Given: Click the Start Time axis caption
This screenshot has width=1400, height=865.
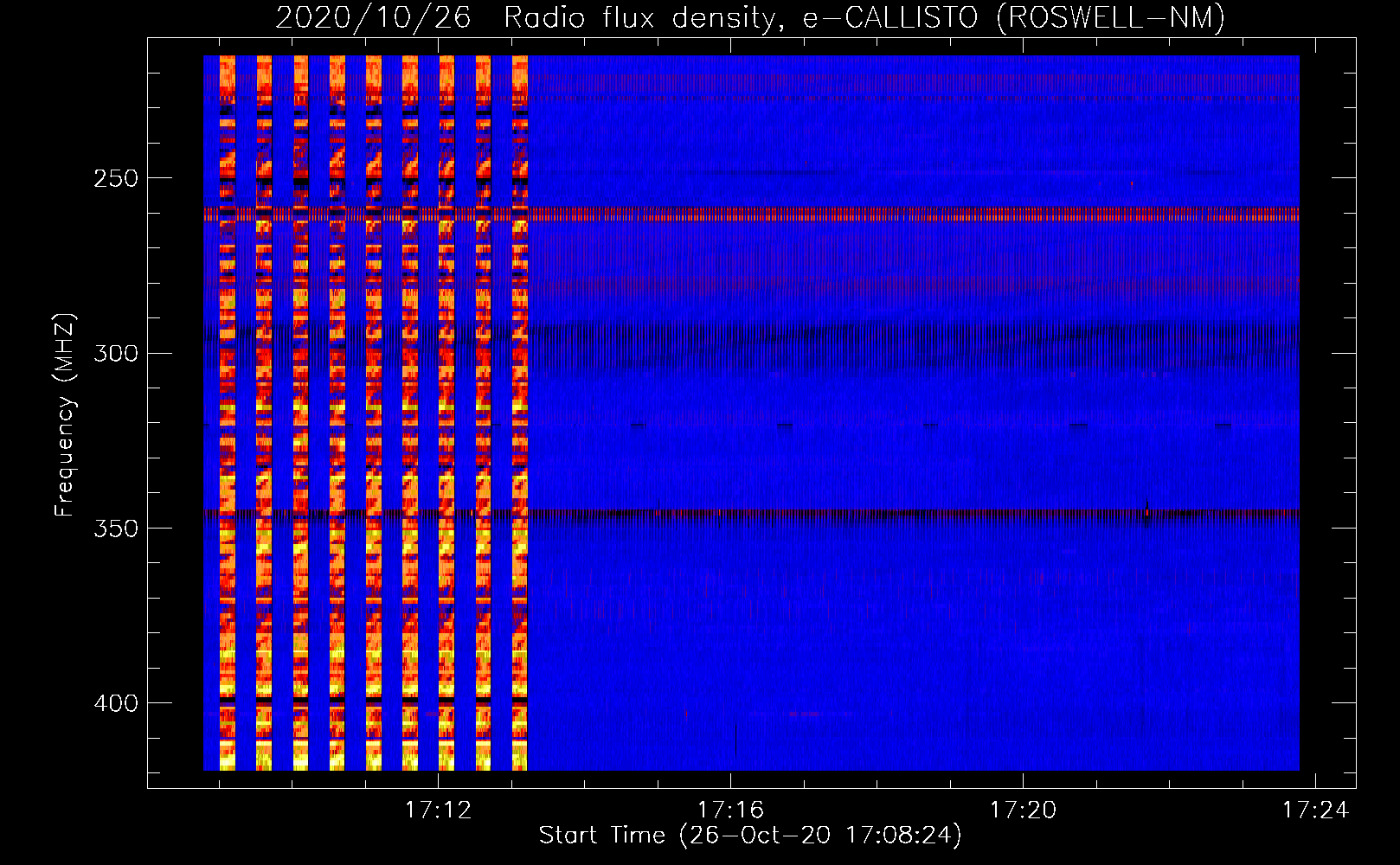Looking at the screenshot, I should 749,836.
